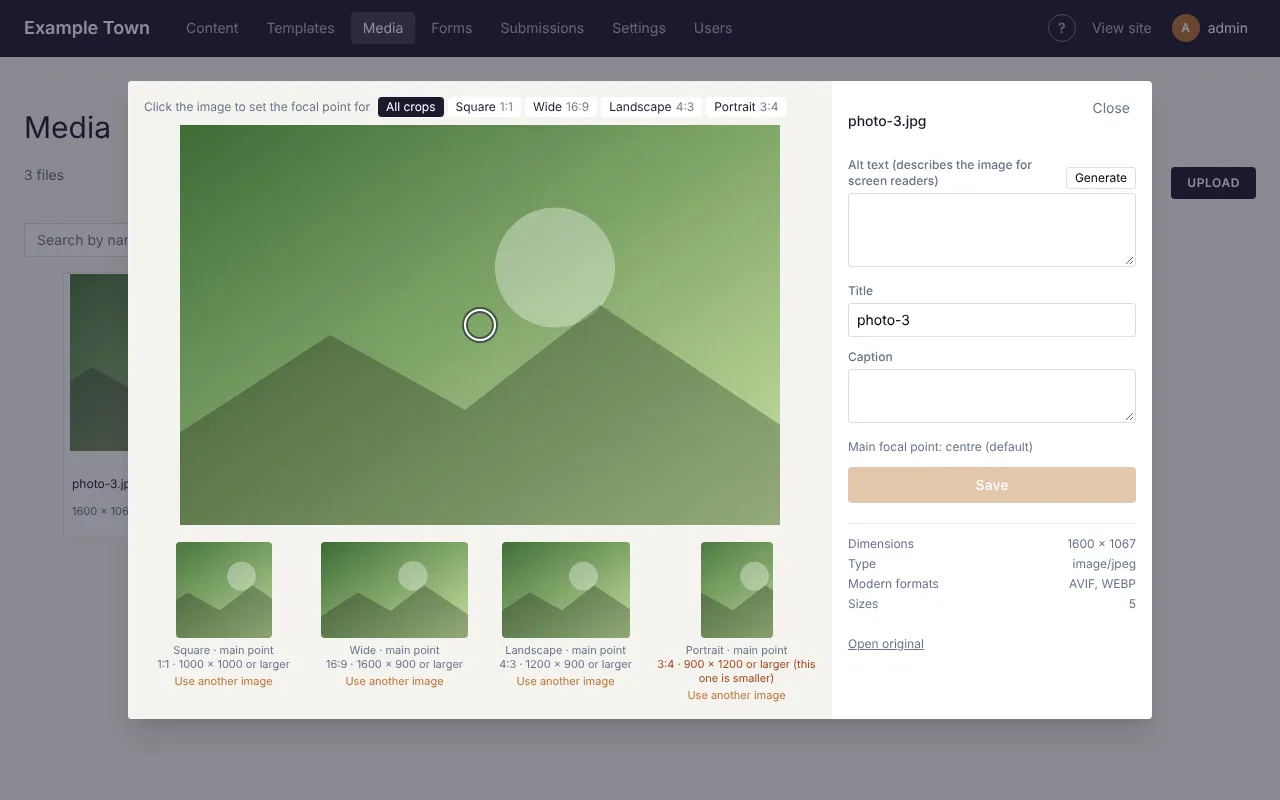Screen dimensions: 1280x800
Task: Click the View site link
Action: pos(1122,28)
